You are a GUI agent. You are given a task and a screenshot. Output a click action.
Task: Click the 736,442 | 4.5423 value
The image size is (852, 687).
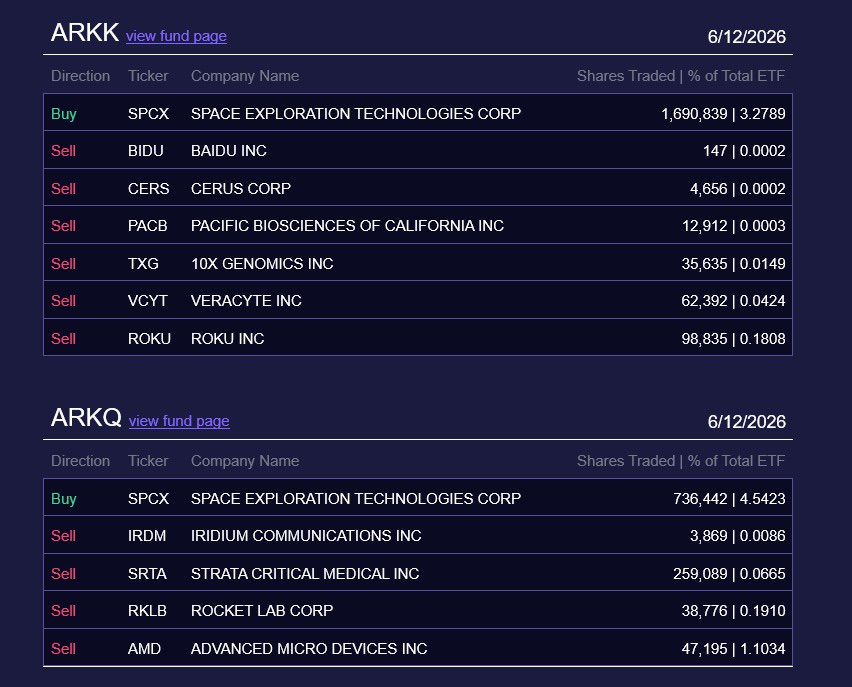(x=729, y=498)
